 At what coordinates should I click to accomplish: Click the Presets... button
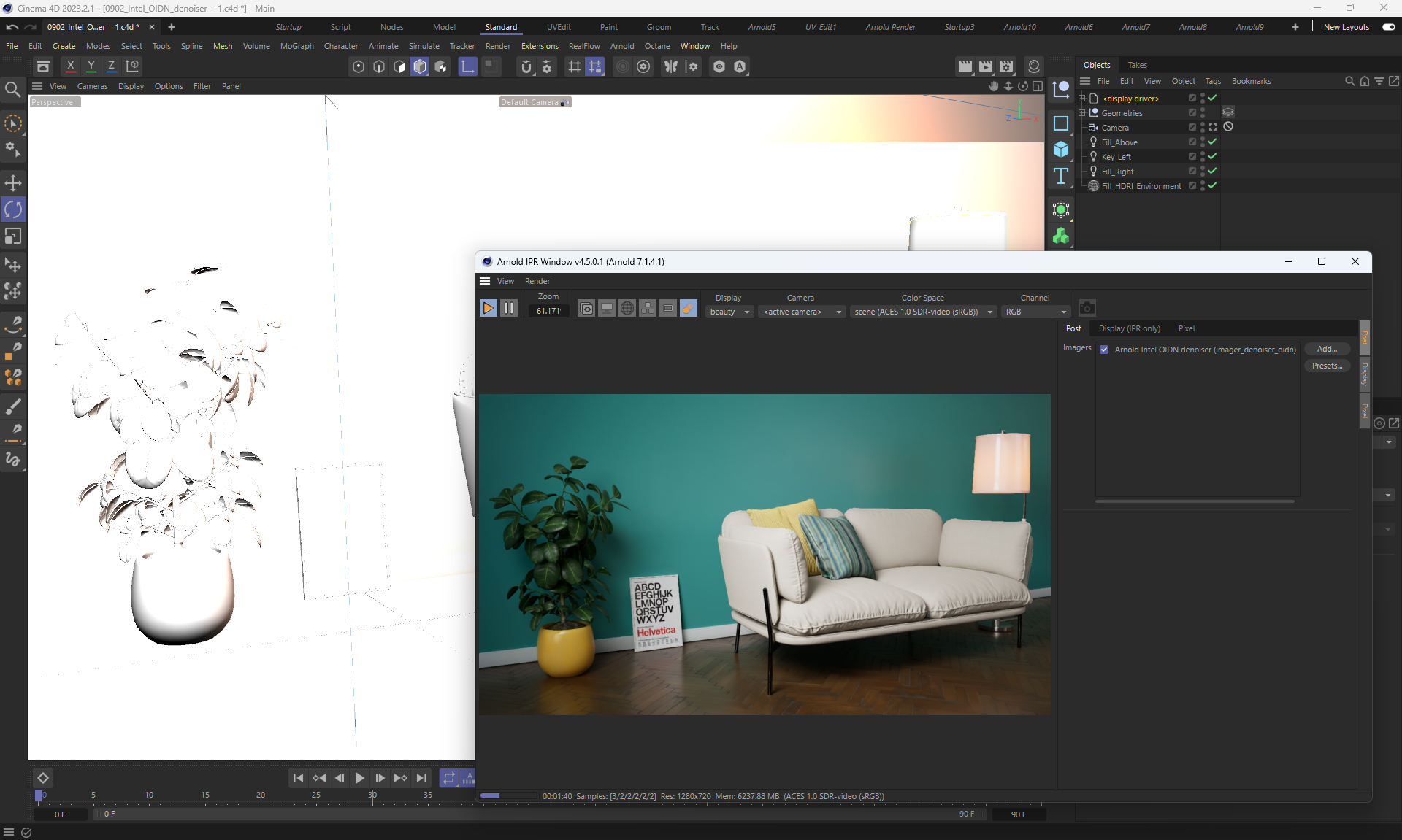[x=1326, y=366]
